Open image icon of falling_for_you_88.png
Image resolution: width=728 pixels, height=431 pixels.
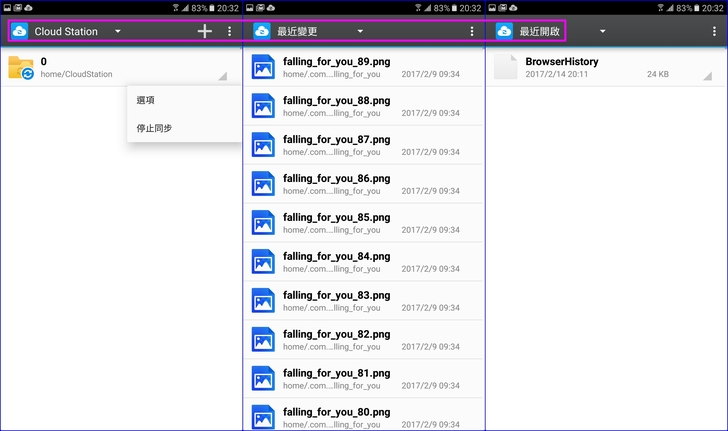pyautogui.click(x=263, y=106)
